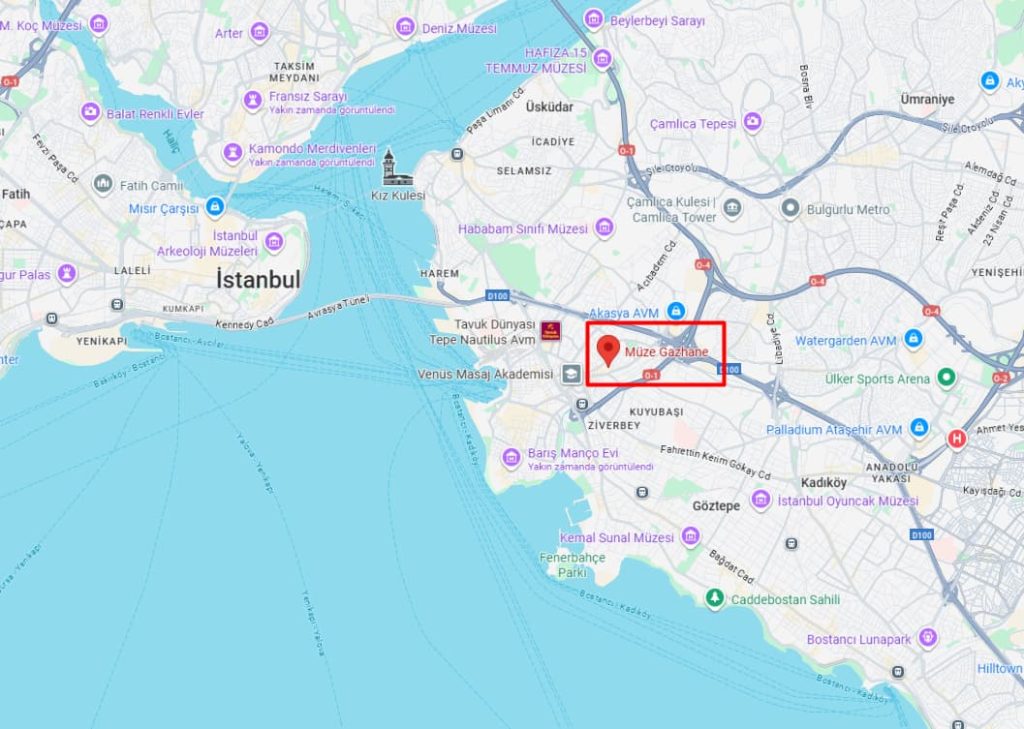
Task: Select the İstanbul Oyuncak Müzesi label
Action: pyautogui.click(x=848, y=501)
